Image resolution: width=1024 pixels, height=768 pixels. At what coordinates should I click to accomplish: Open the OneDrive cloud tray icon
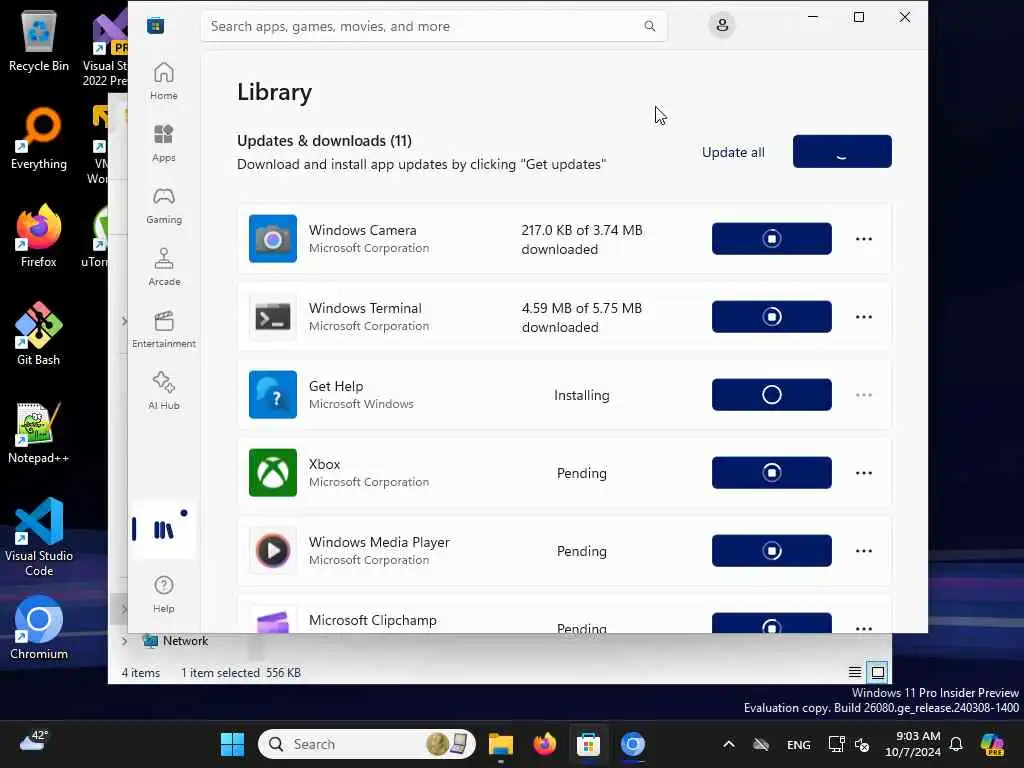761,744
